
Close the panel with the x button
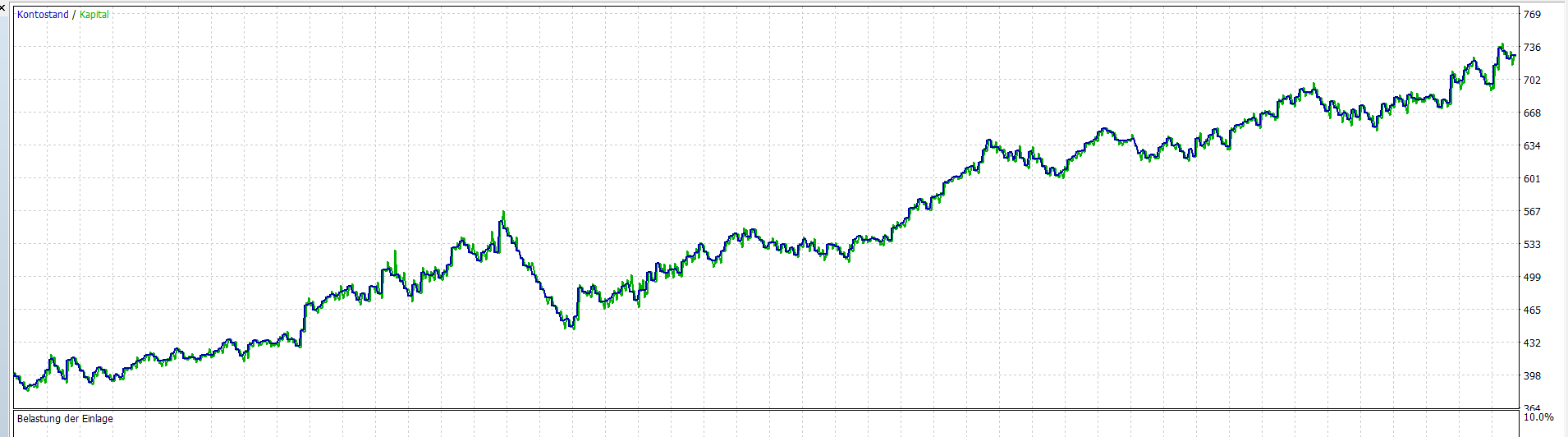point(3,7)
